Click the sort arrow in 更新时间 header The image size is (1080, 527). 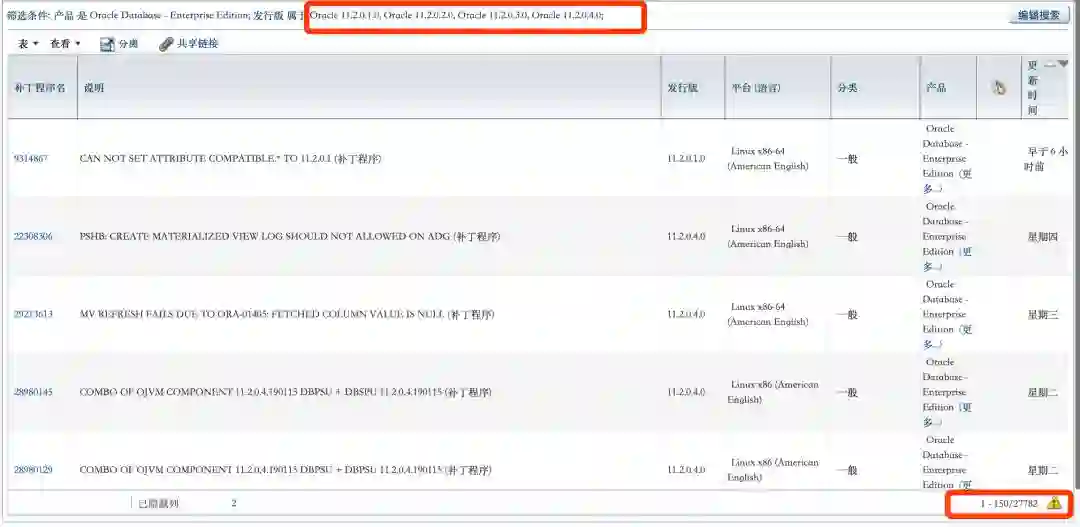[1063, 64]
